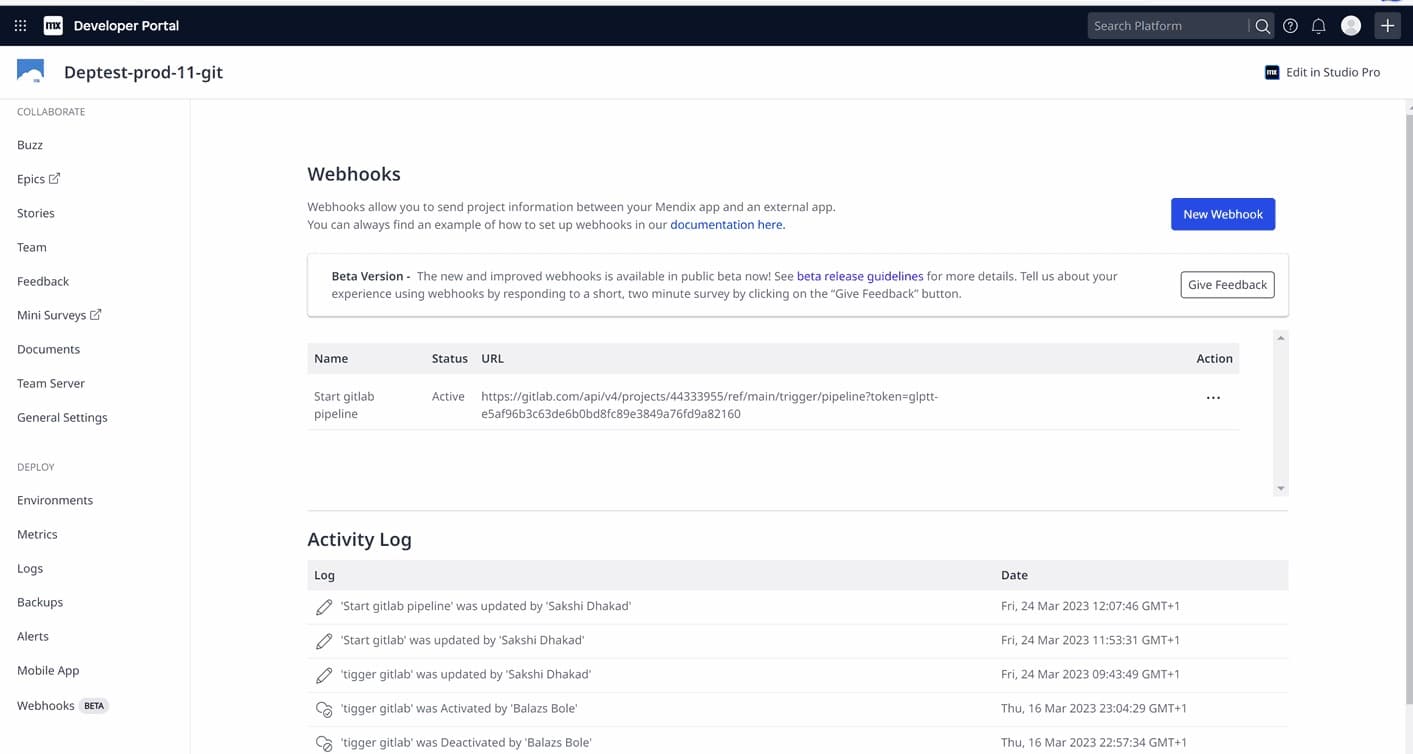
Task: Open the documentation here link
Action: [726, 224]
